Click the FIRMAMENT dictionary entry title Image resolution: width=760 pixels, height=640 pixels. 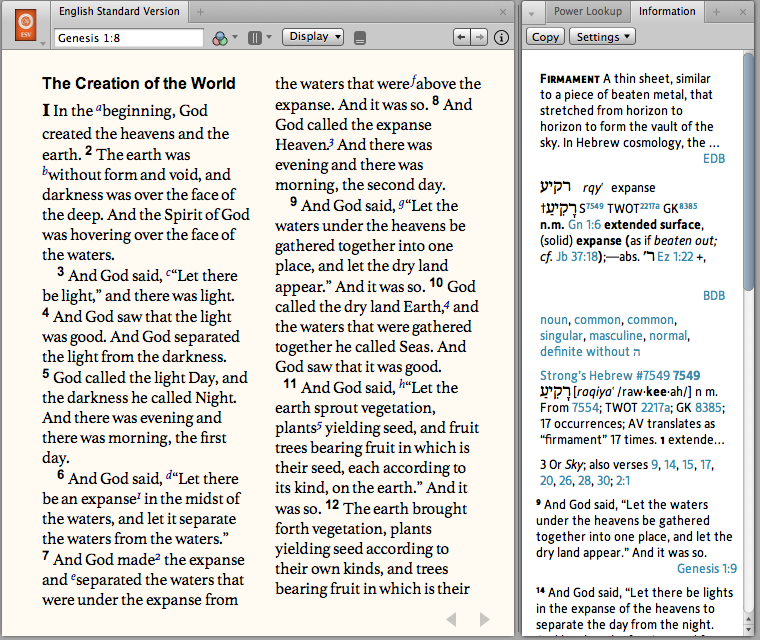[570, 79]
